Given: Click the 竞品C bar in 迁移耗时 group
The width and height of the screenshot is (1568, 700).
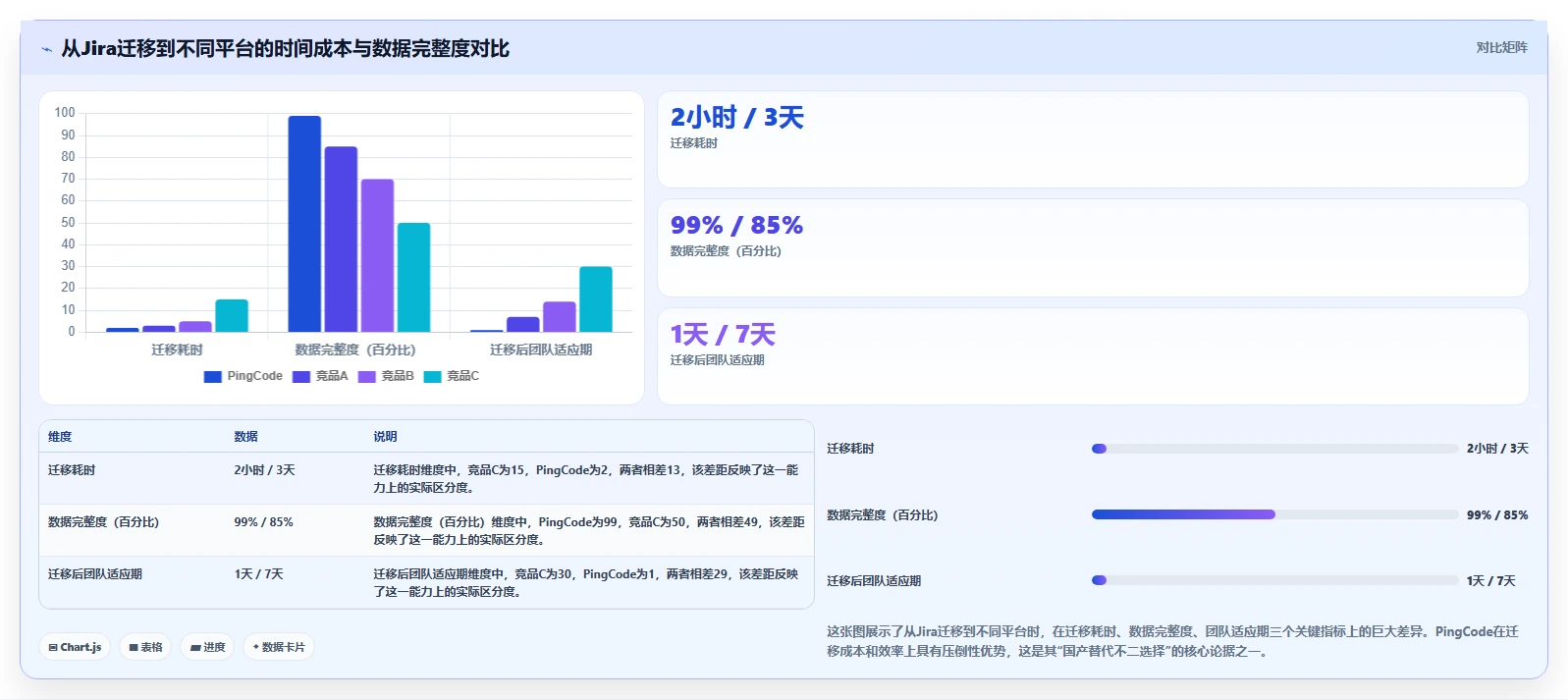Looking at the screenshot, I should (x=232, y=316).
